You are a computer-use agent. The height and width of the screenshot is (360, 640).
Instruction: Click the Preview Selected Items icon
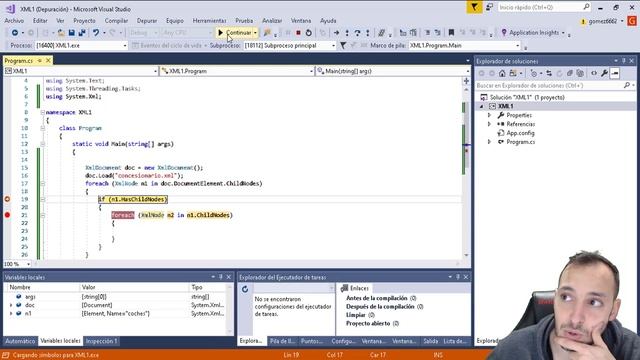(x=615, y=73)
